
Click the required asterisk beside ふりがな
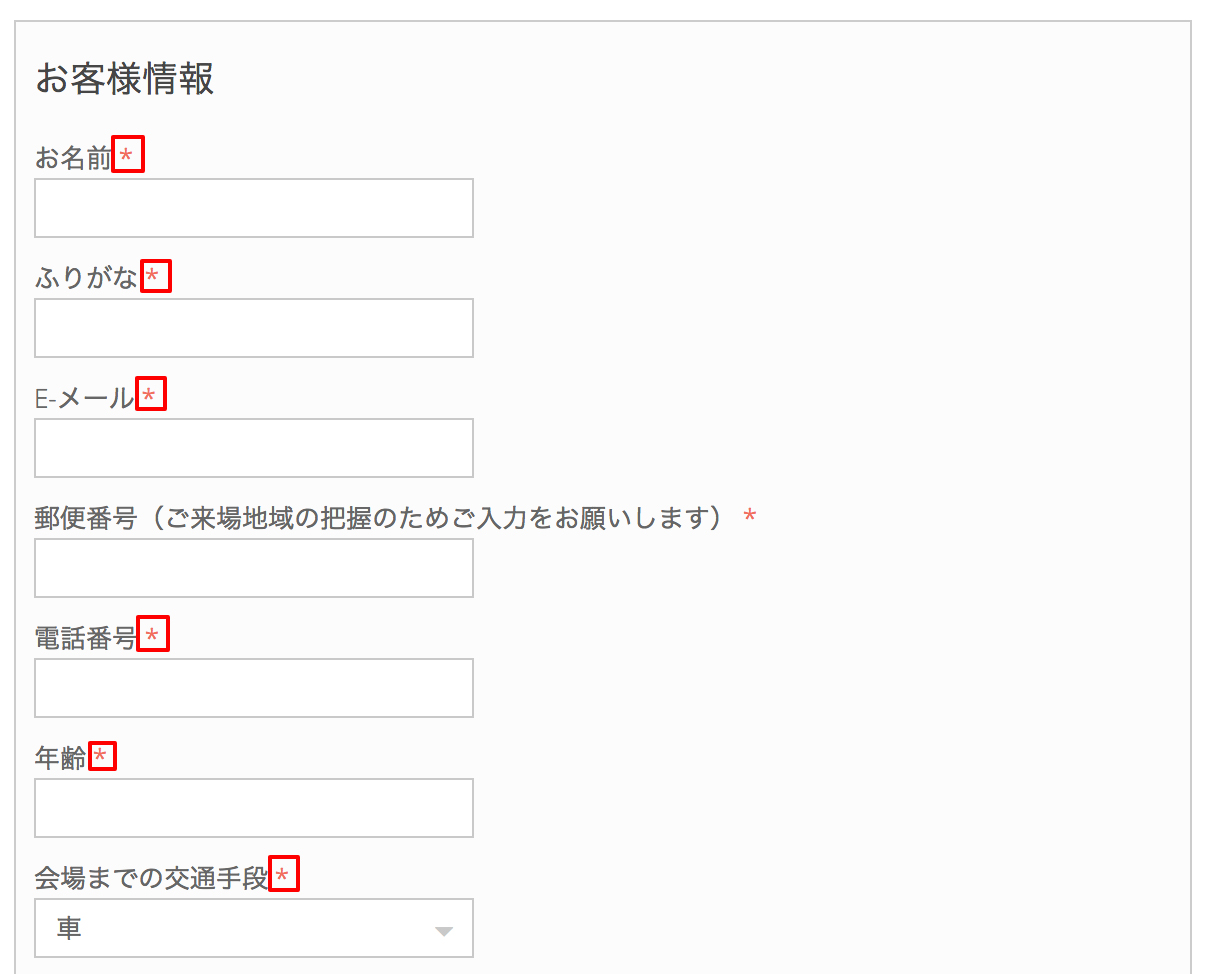pos(155,275)
